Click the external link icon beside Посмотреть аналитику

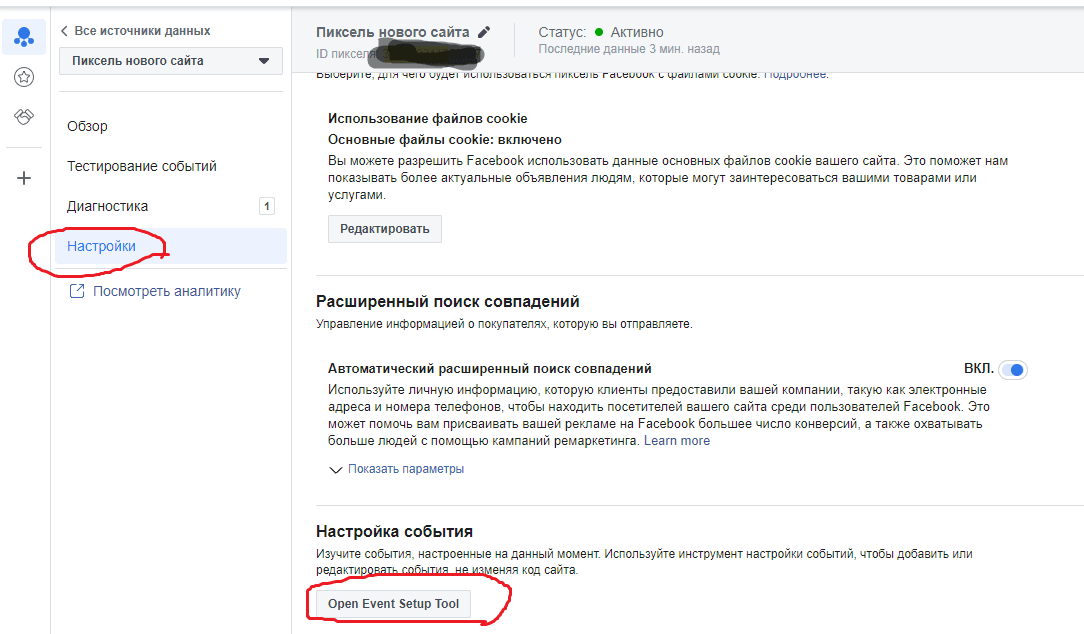click(x=77, y=292)
